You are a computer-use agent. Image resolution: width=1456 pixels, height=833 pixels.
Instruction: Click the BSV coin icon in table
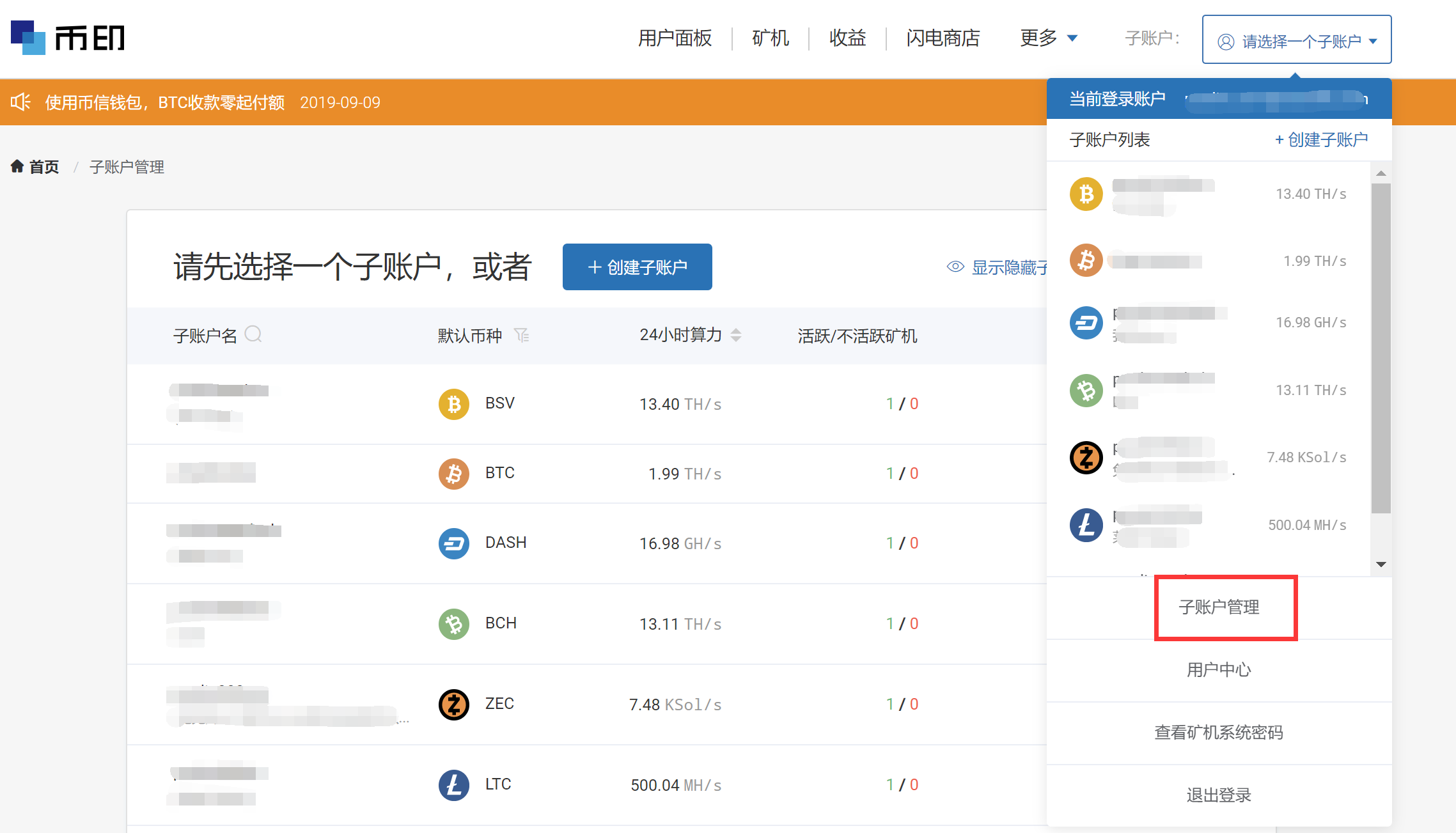[x=454, y=404]
